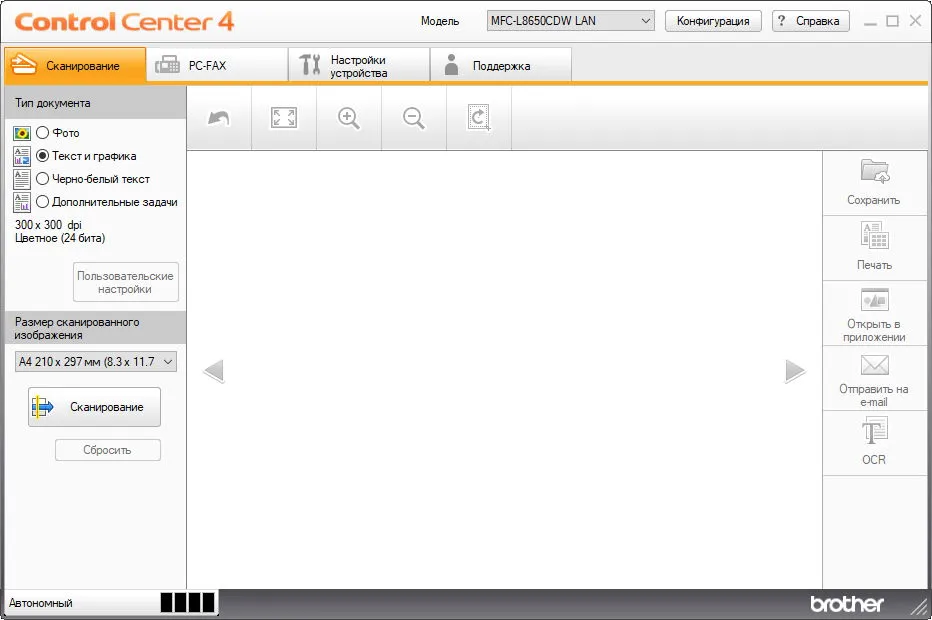Screen dimensions: 932x620
Task: Choose Черно-белый текст radio option
Action: coord(42,178)
